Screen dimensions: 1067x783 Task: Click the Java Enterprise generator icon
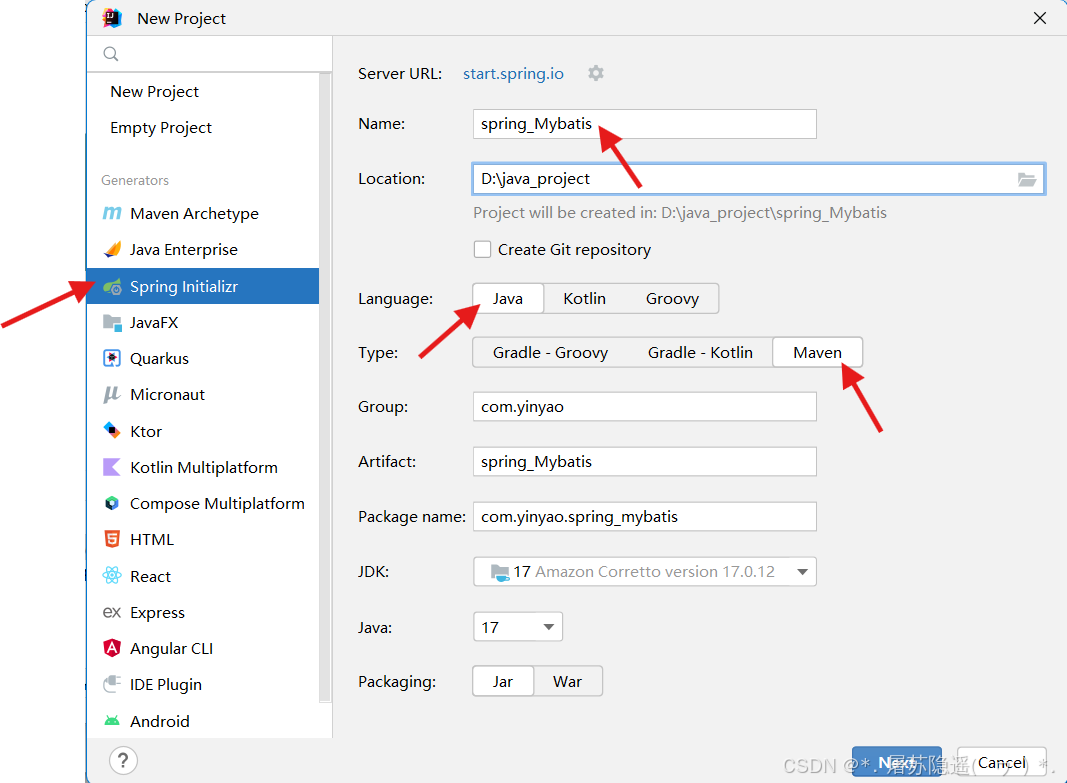click(112, 250)
